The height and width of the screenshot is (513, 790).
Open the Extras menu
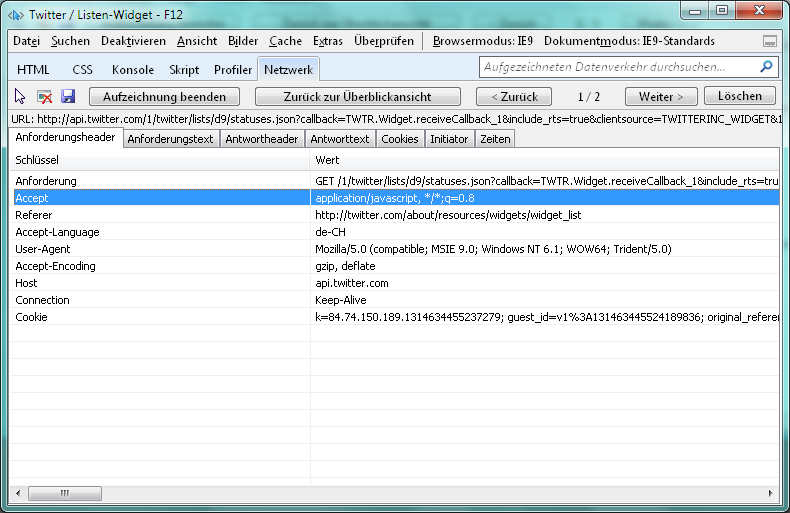(x=327, y=41)
